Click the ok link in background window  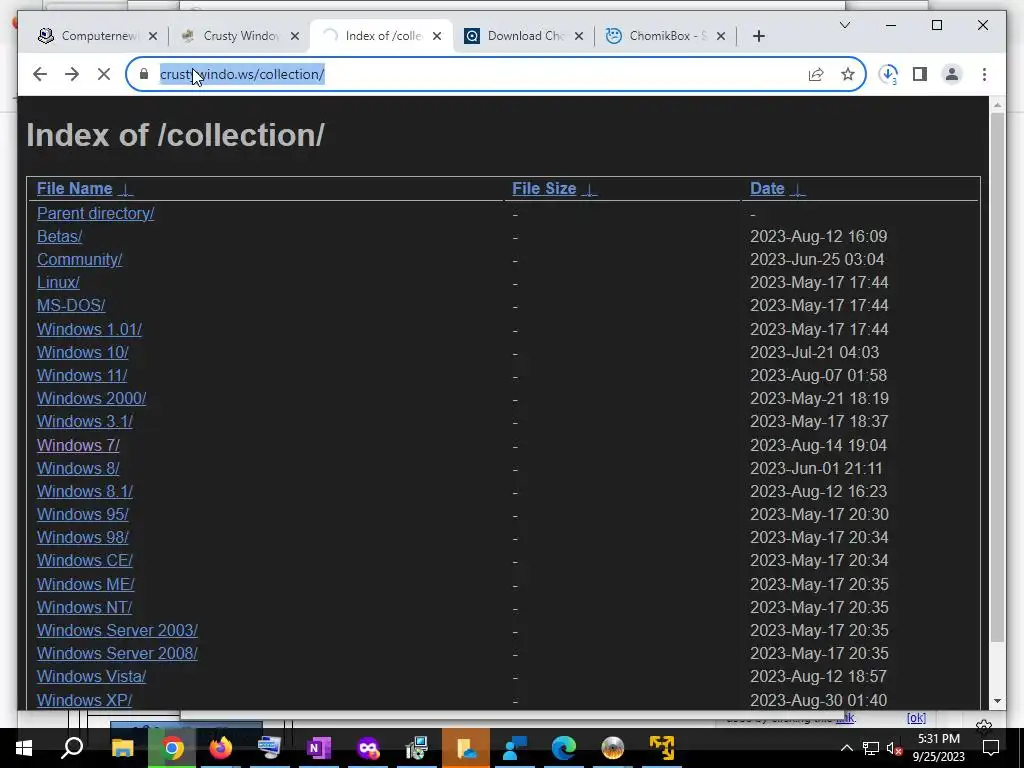[x=916, y=718]
